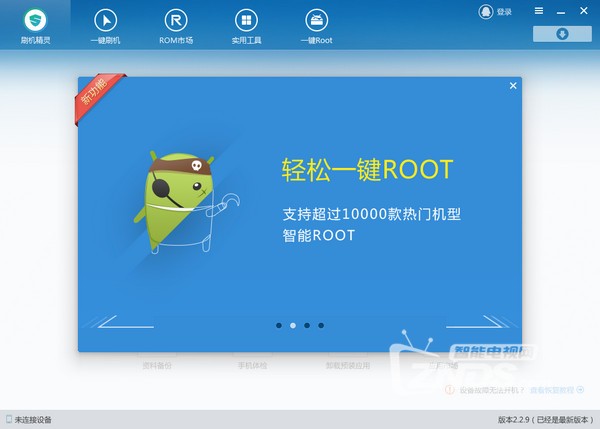Image resolution: width=600 pixels, height=429 pixels.
Task: Minimize the 刷机精灵 window
Action: pos(561,11)
